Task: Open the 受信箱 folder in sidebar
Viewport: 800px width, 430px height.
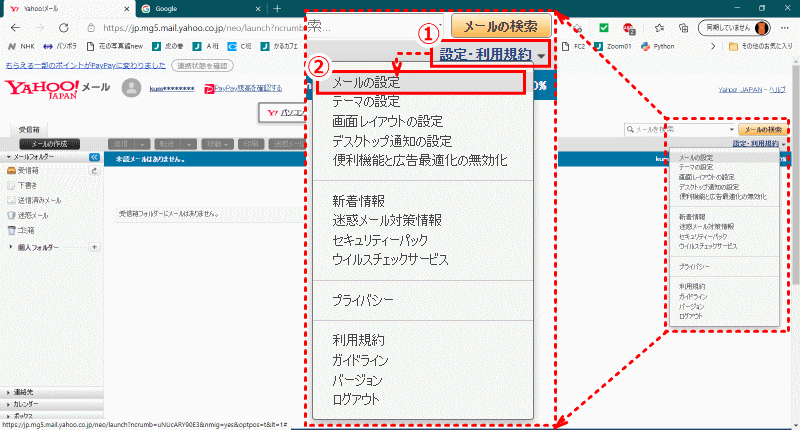Action: 28,171
